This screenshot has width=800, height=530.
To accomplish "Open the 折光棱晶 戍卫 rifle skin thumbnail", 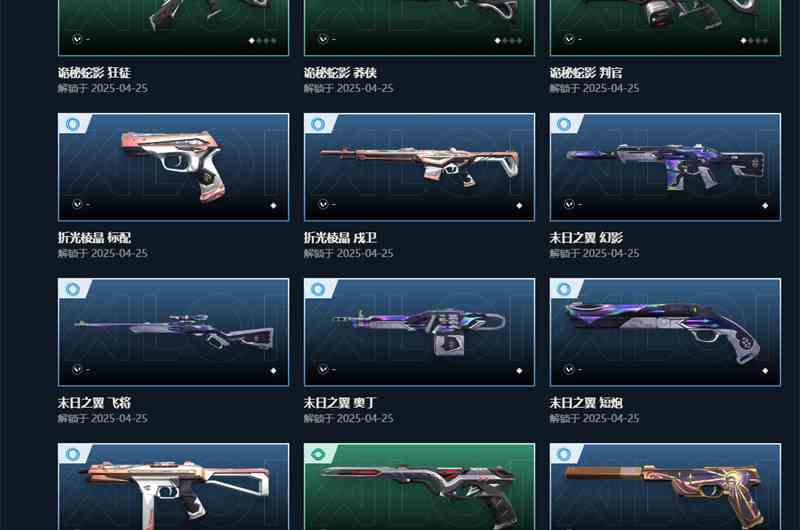I will [419, 167].
